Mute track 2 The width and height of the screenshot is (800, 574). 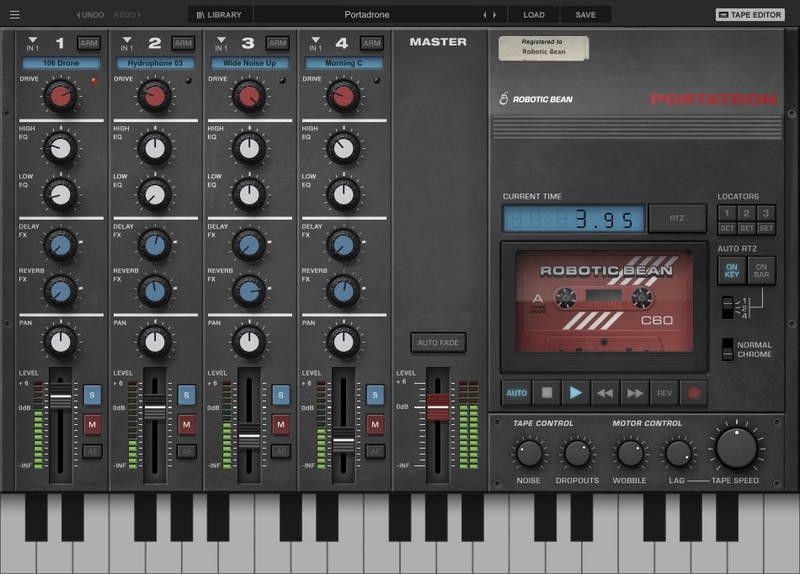tap(187, 425)
